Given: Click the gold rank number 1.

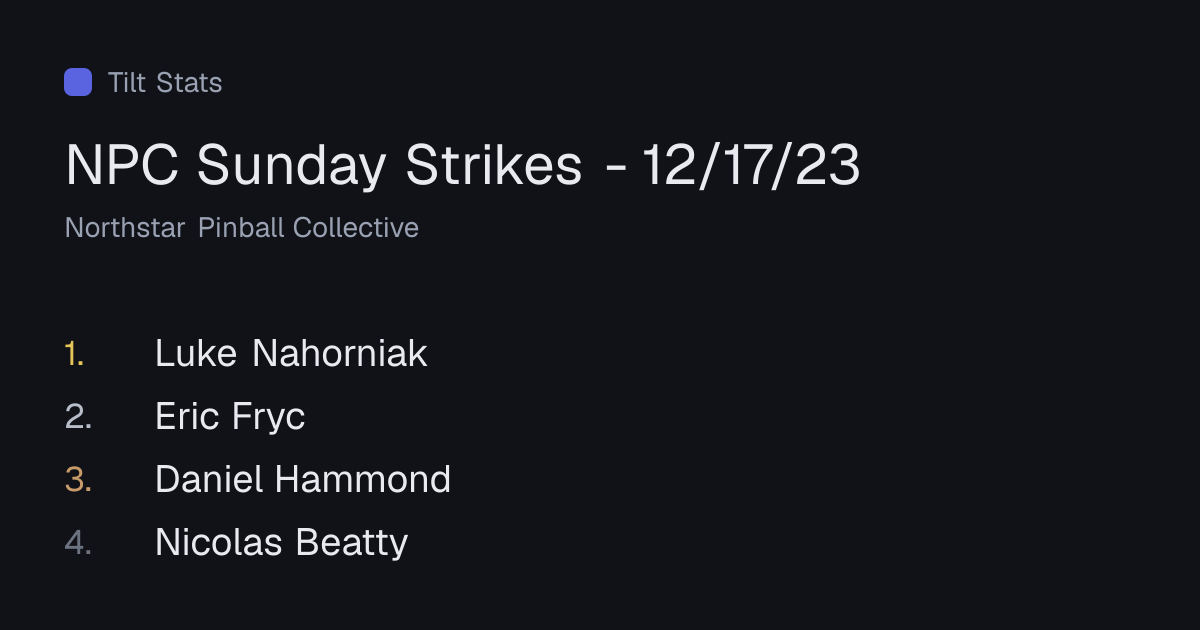Looking at the screenshot, I should coord(74,353).
